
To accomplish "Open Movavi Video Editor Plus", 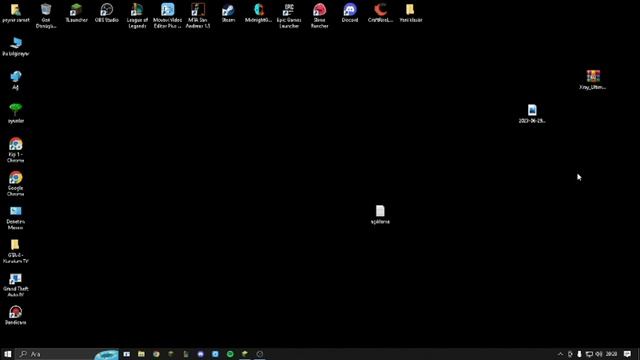I will tap(167, 16).
